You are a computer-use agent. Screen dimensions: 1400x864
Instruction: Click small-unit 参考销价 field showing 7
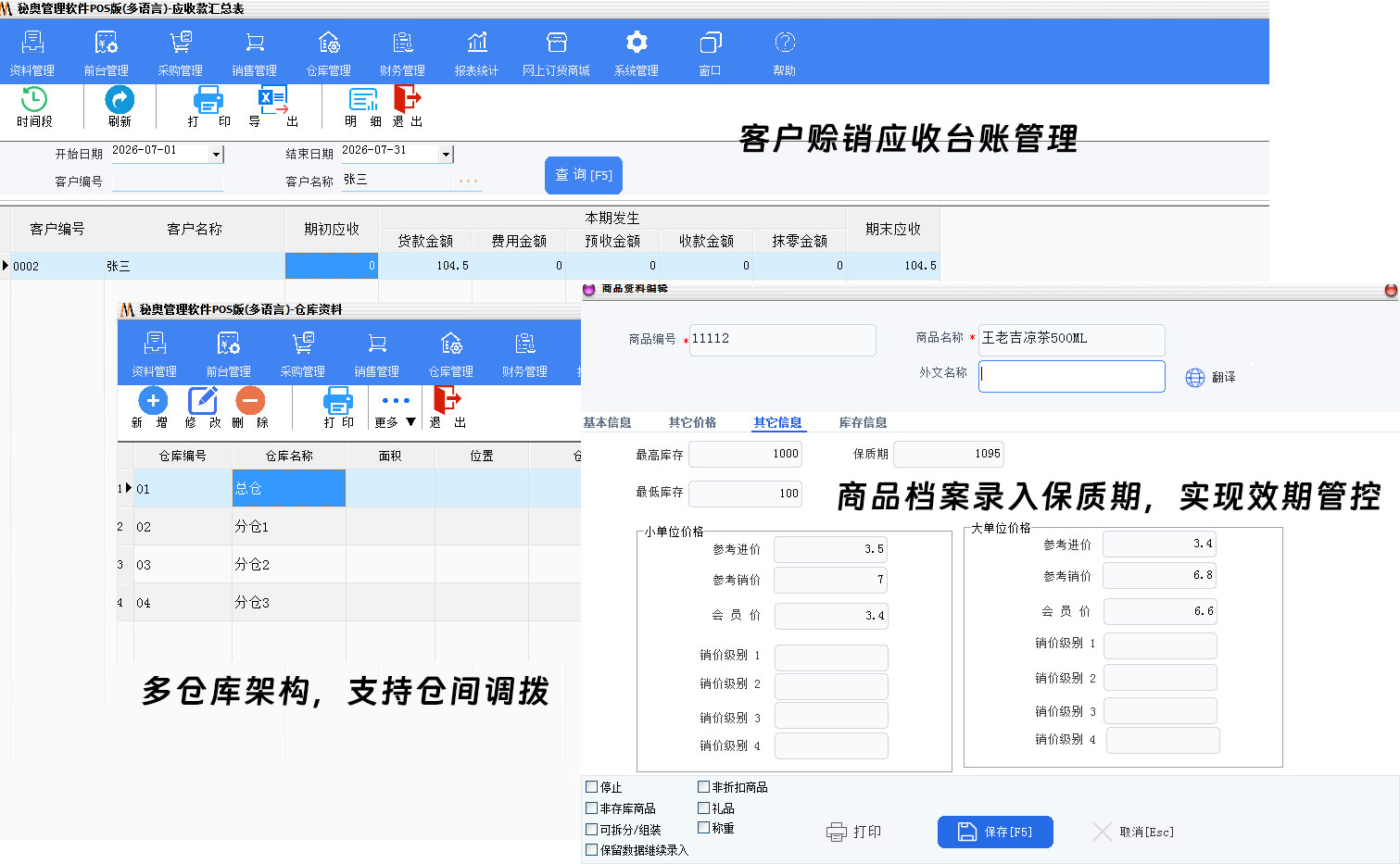(x=831, y=580)
